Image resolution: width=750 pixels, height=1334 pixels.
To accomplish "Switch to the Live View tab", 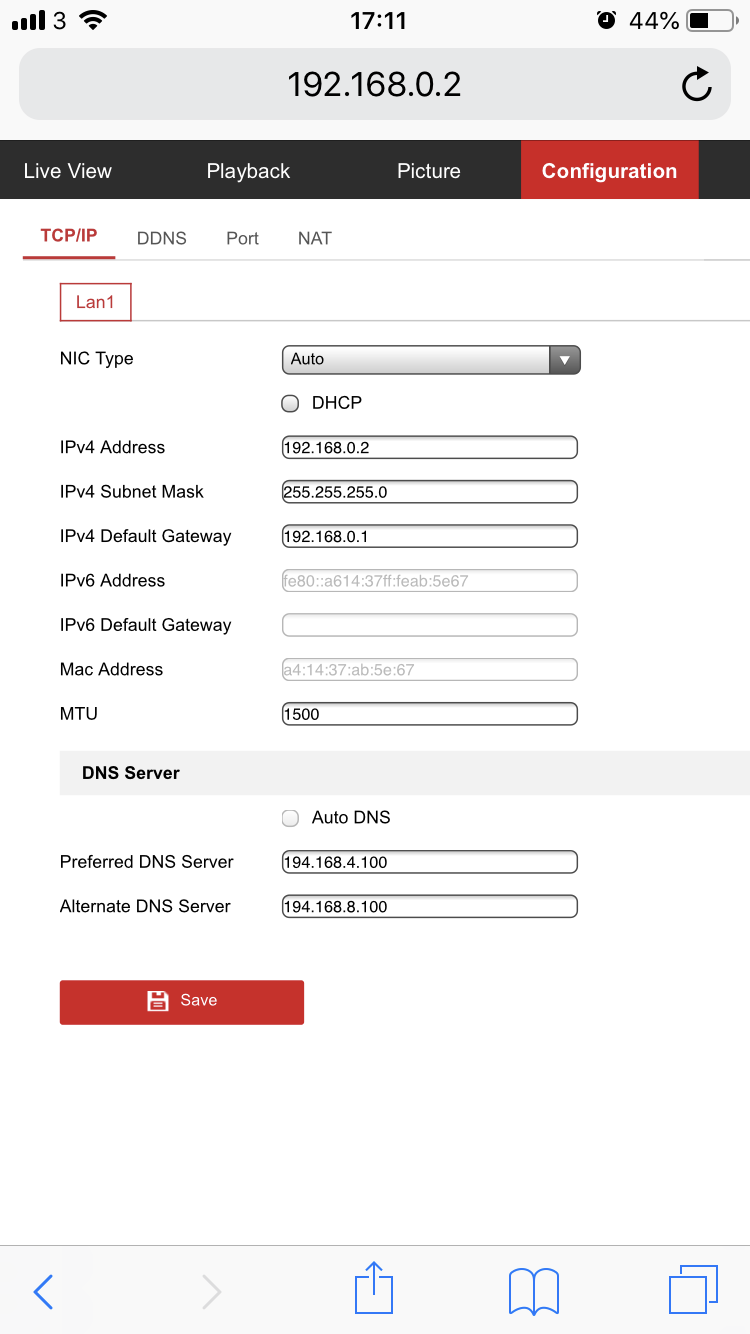I will pyautogui.click(x=68, y=171).
